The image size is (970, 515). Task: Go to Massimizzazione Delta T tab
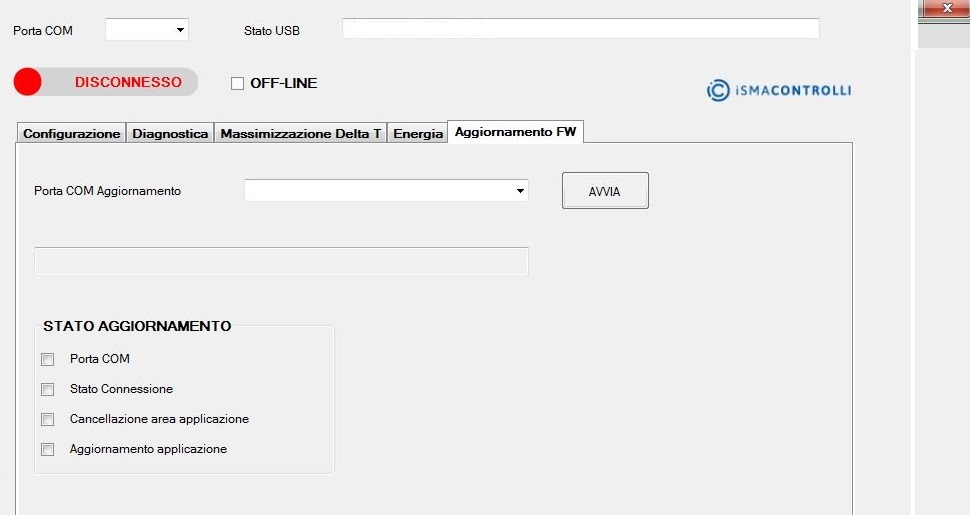click(300, 134)
